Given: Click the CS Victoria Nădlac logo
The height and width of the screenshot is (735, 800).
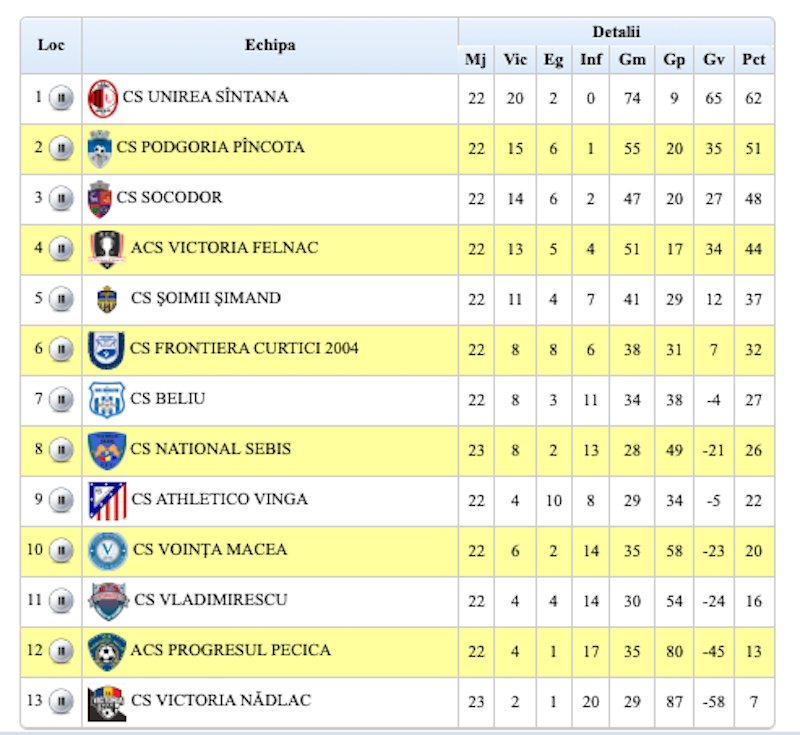Looking at the screenshot, I should click(107, 701).
